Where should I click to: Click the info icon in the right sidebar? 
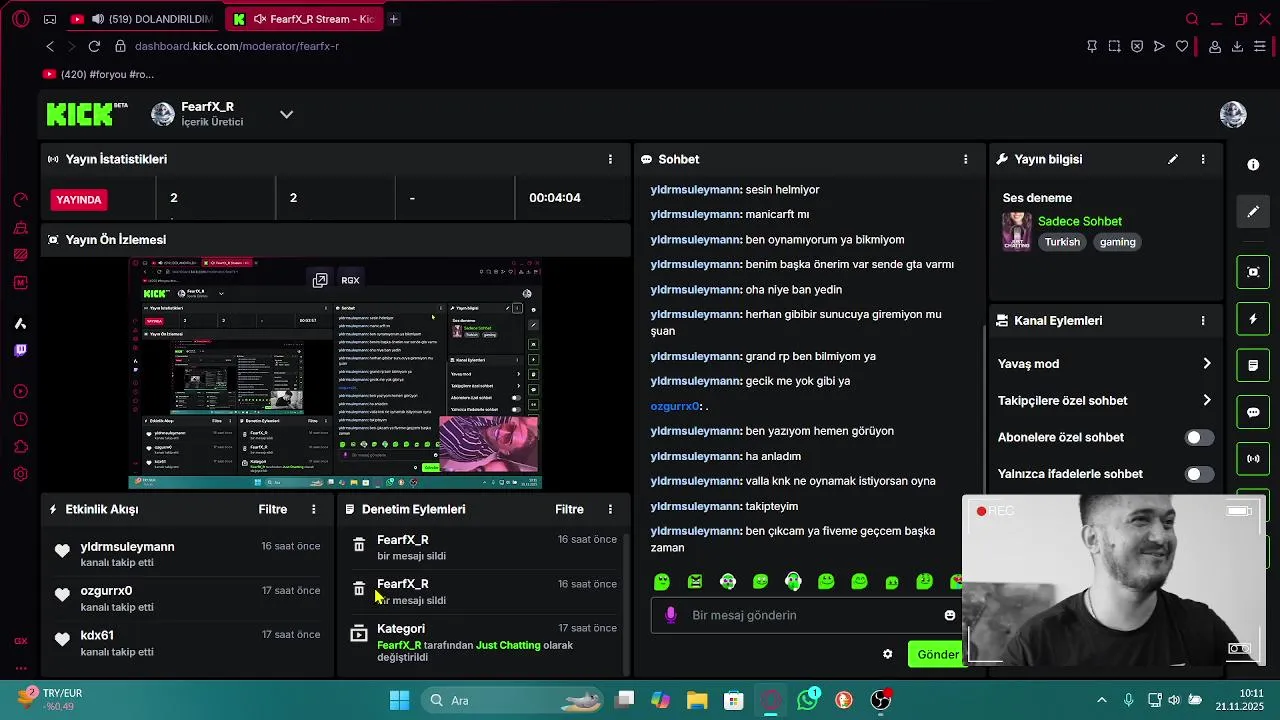pyautogui.click(x=1253, y=165)
